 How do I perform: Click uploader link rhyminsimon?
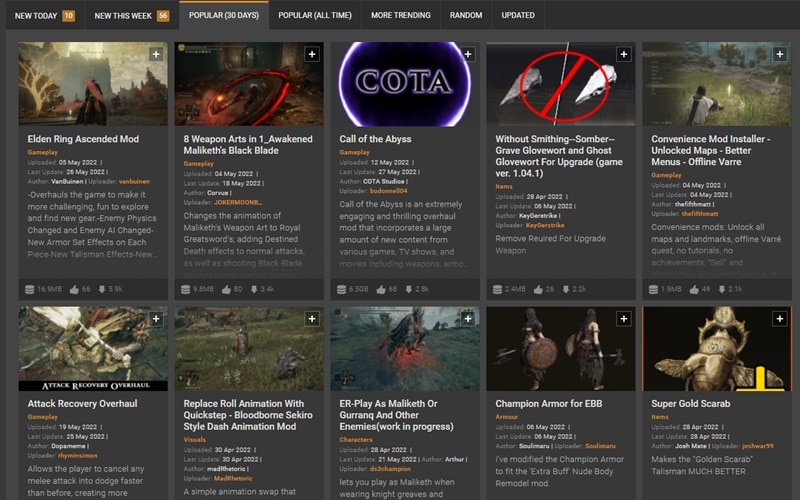(78, 456)
